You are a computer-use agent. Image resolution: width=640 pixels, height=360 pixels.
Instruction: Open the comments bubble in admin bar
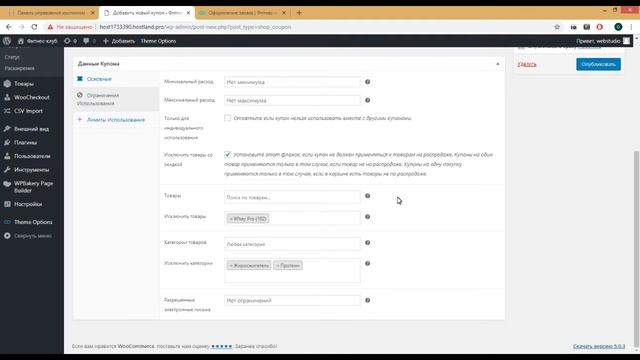[x=89, y=41]
